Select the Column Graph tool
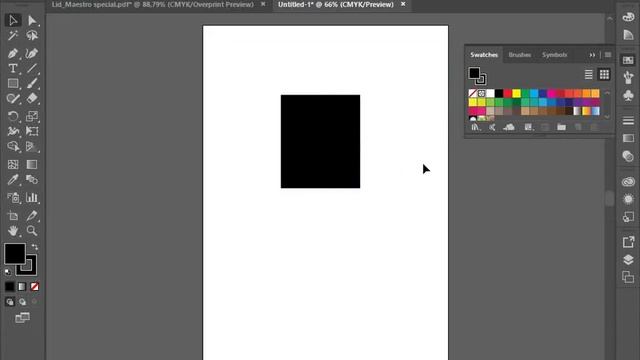640x360 pixels. point(32,198)
